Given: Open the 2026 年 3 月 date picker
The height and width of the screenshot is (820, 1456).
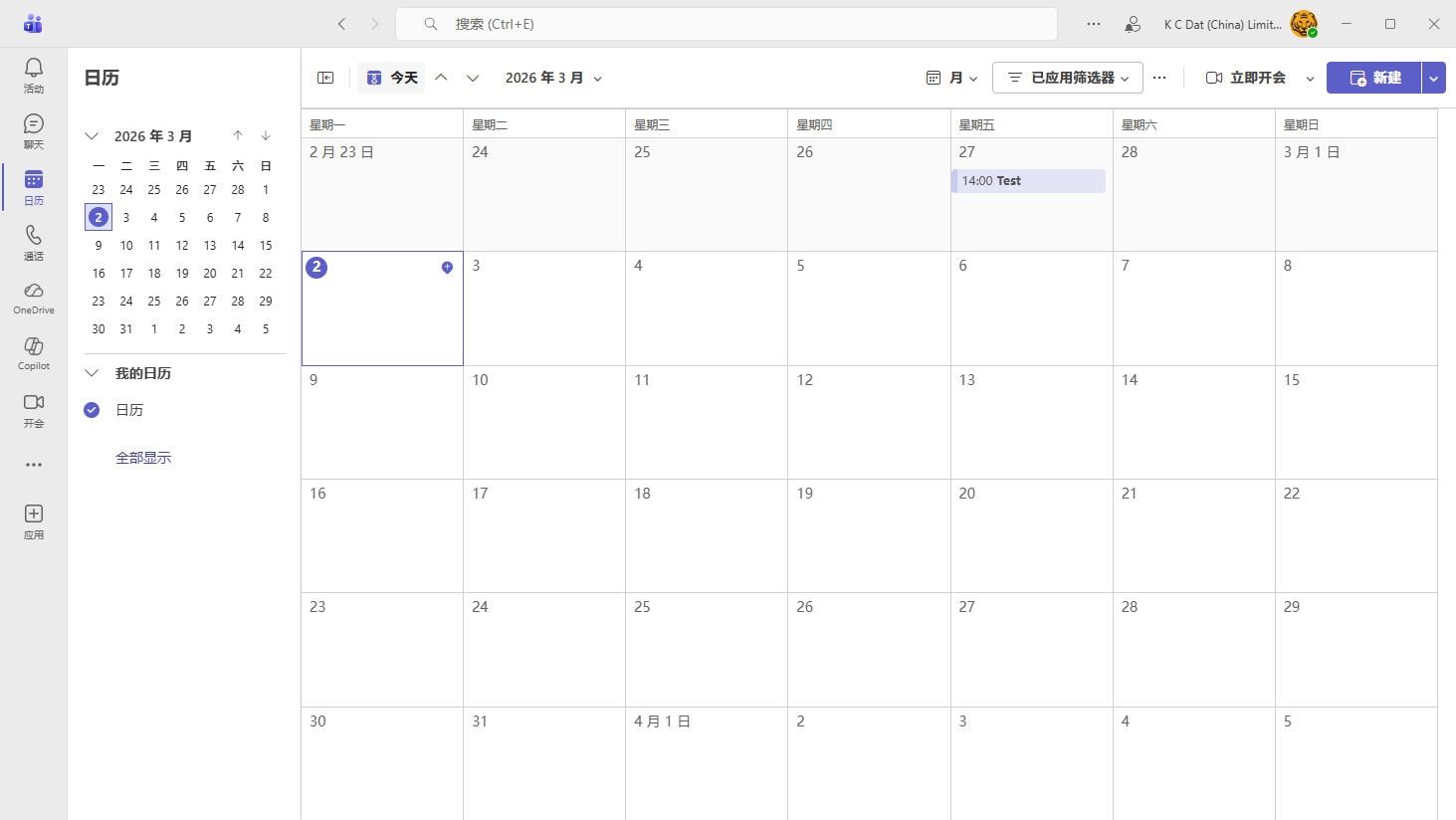Looking at the screenshot, I should 554,77.
